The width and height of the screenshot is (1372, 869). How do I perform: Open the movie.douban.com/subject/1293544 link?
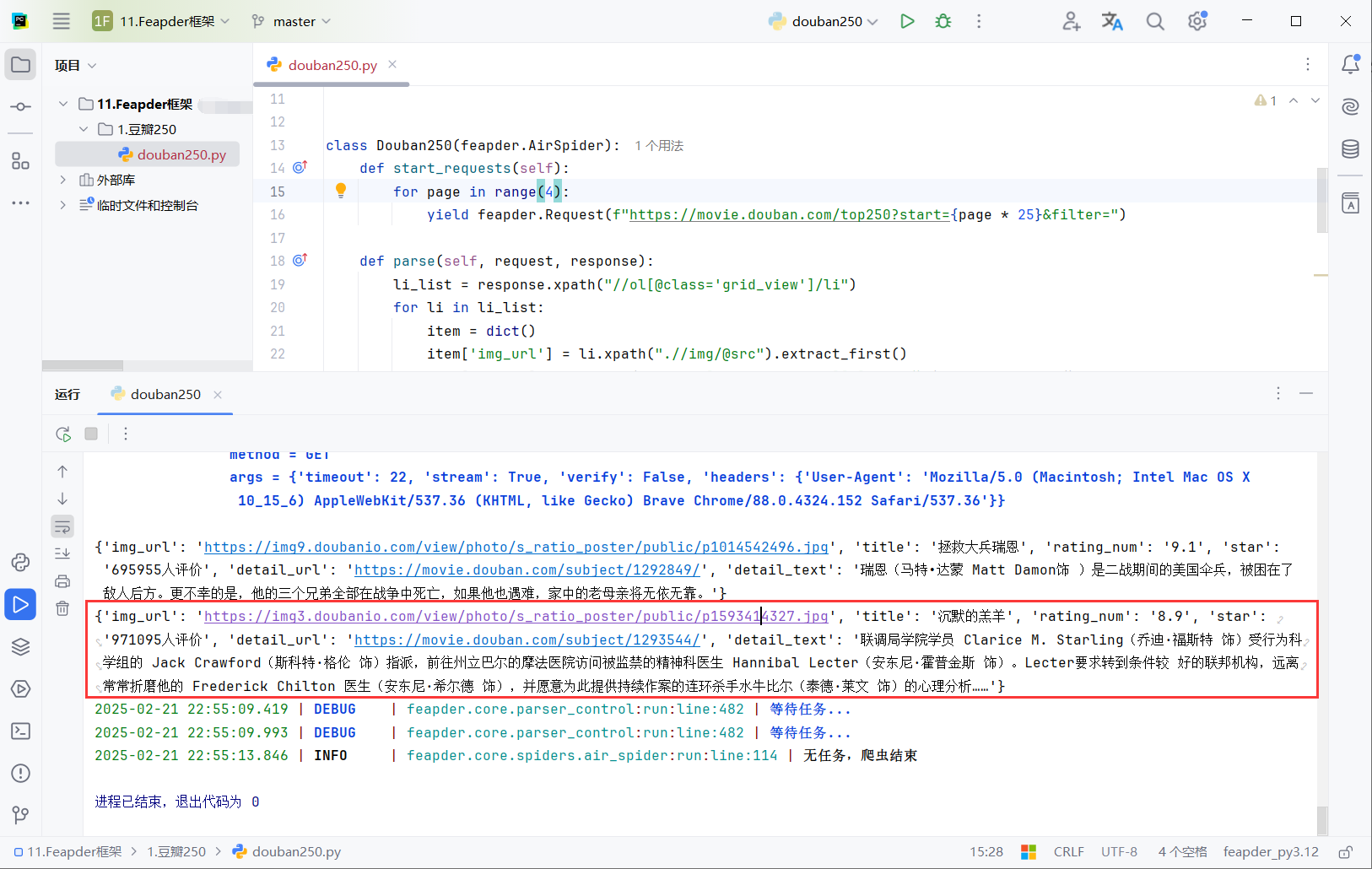tap(526, 640)
